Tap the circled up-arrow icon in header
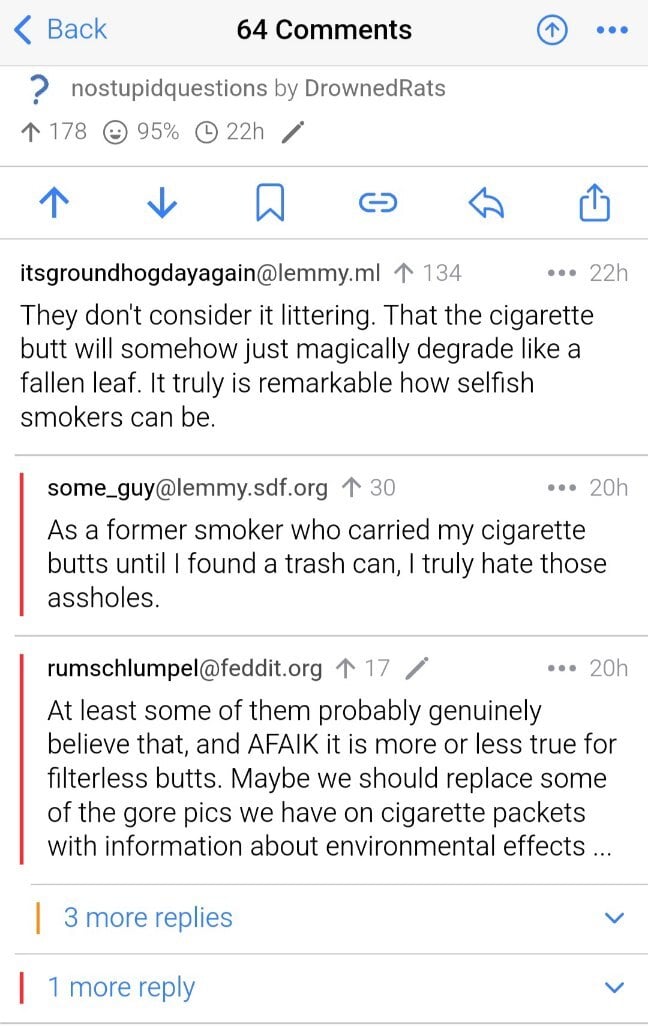This screenshot has width=648, height=1030. [x=551, y=31]
